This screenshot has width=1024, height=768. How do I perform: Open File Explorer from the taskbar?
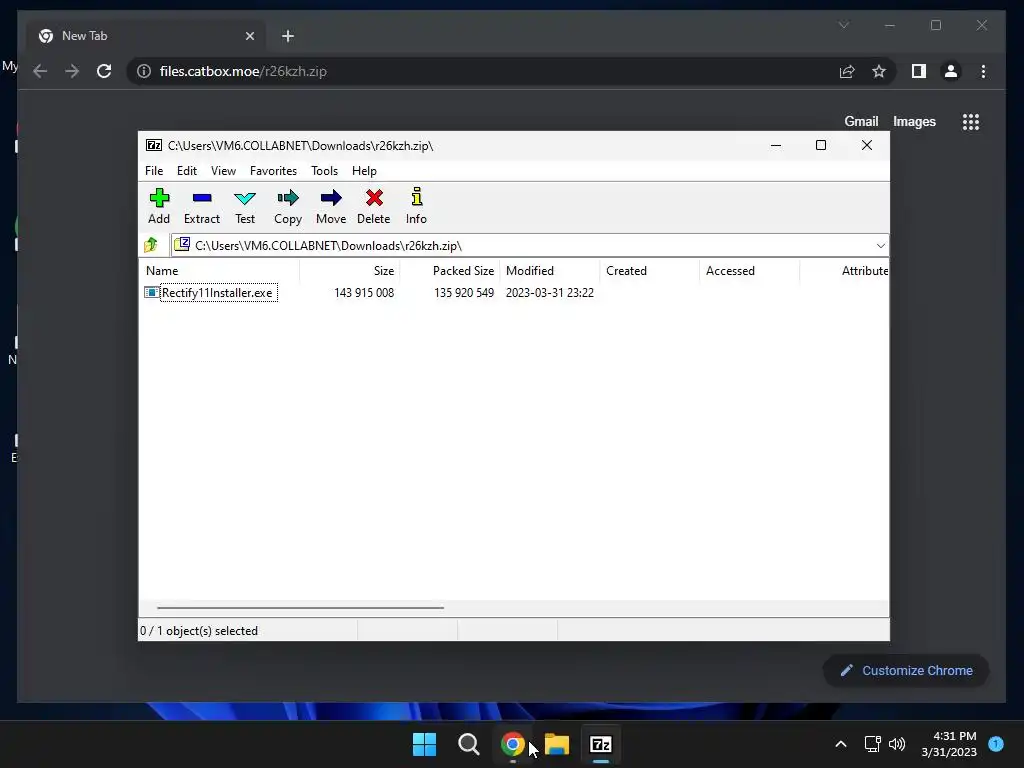556,744
